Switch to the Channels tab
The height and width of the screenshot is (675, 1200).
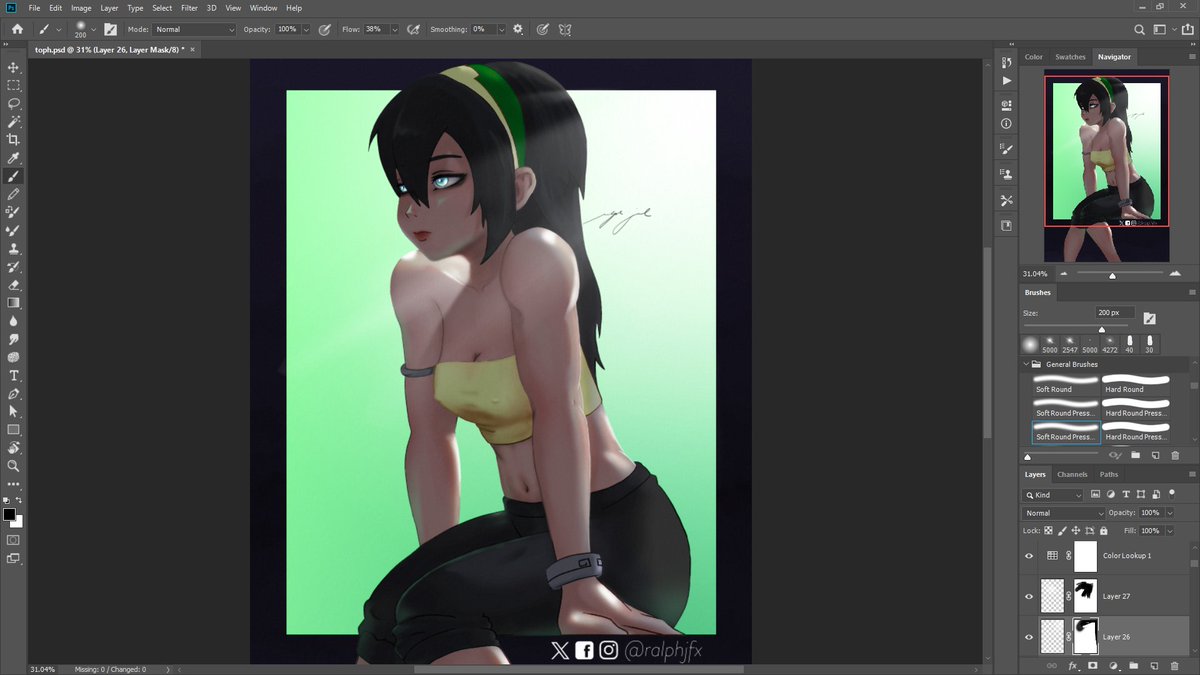click(1072, 474)
